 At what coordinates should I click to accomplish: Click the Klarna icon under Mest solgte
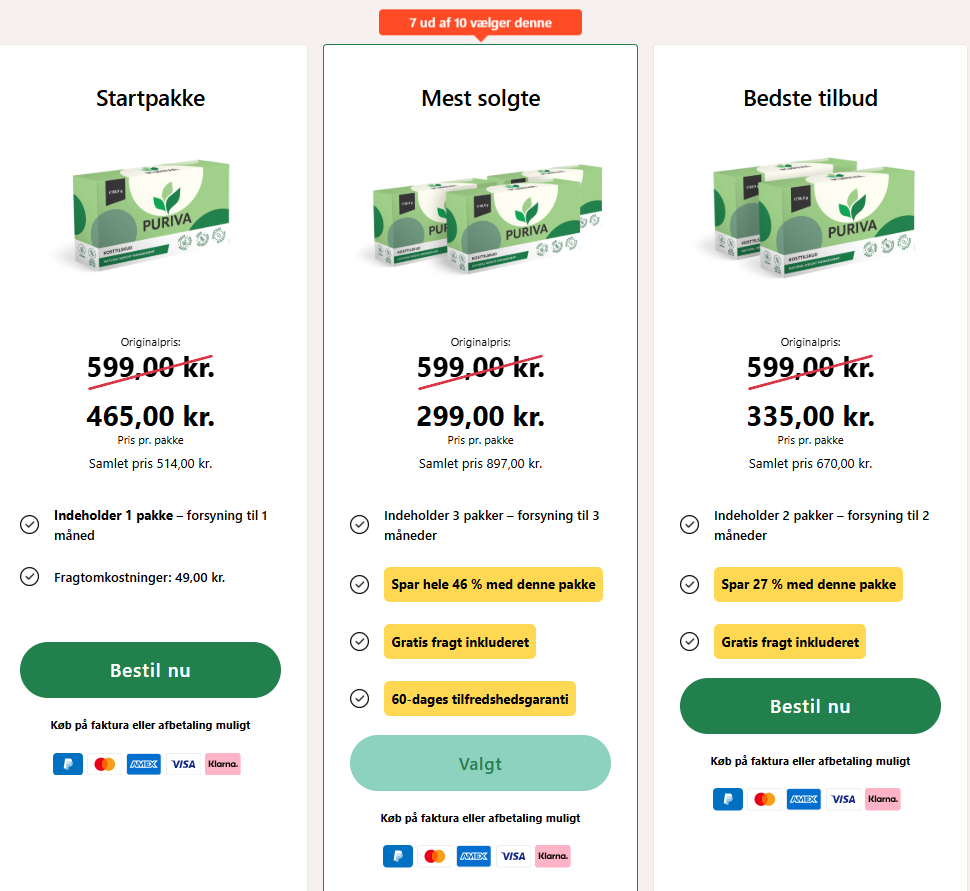pos(552,856)
